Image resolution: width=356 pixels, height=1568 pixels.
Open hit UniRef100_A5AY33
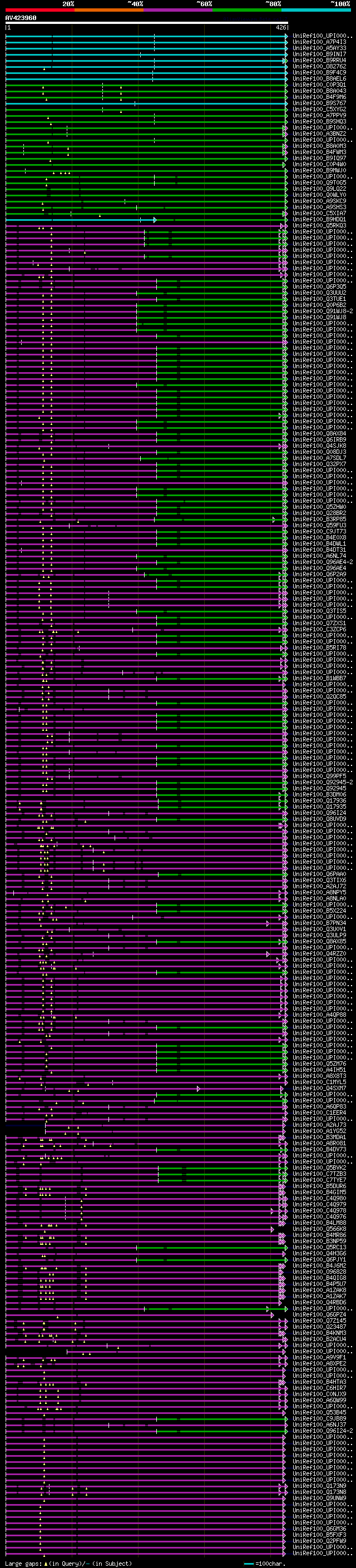(319, 48)
